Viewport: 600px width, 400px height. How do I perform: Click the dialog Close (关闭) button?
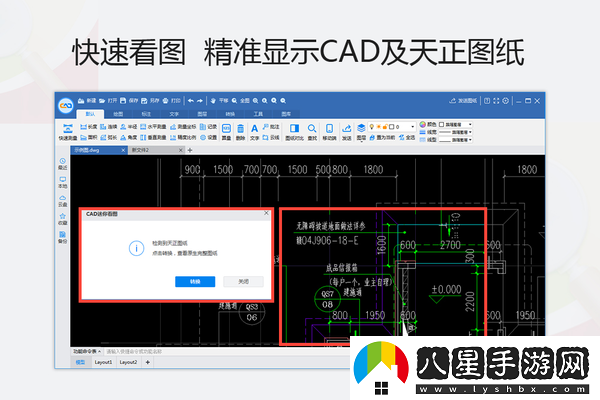(x=243, y=281)
